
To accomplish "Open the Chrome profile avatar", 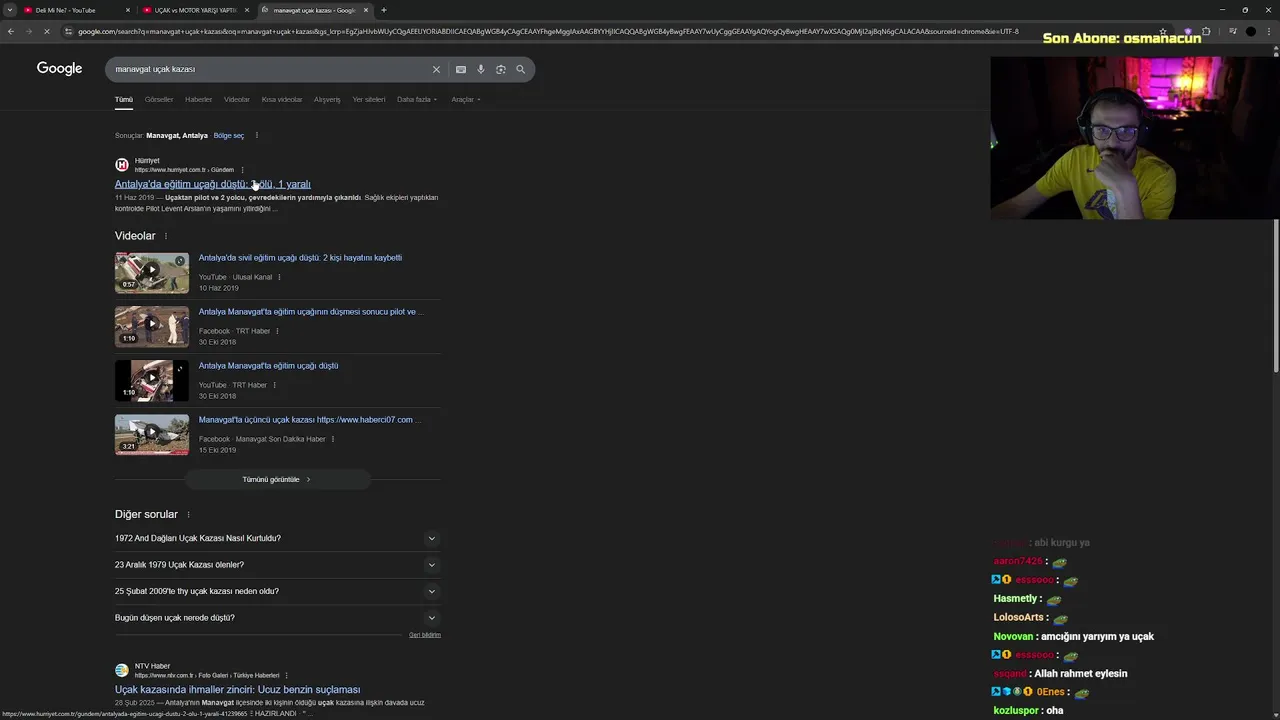I will [1250, 31].
